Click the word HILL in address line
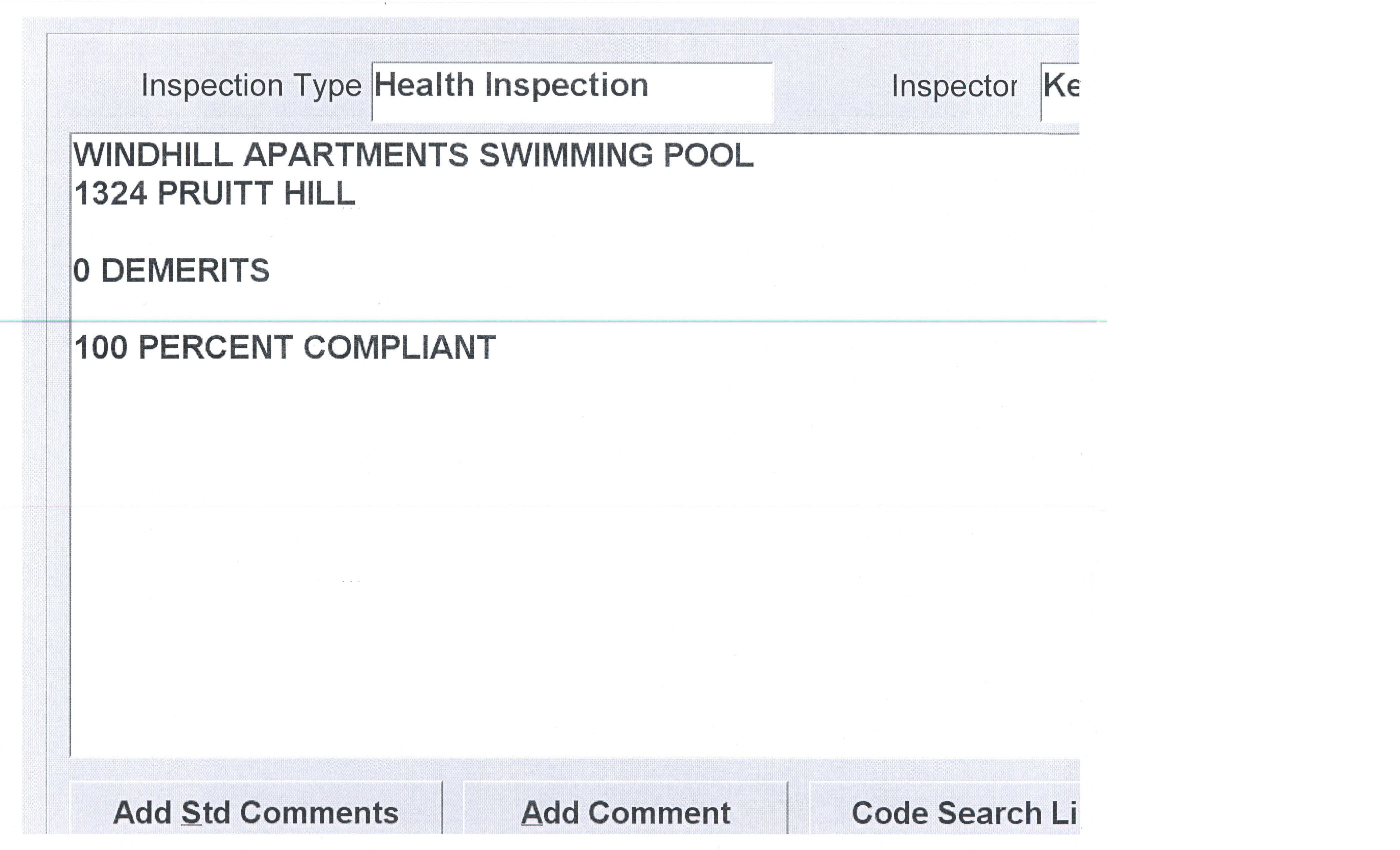Viewport: 1400px width, 850px height. point(319,194)
